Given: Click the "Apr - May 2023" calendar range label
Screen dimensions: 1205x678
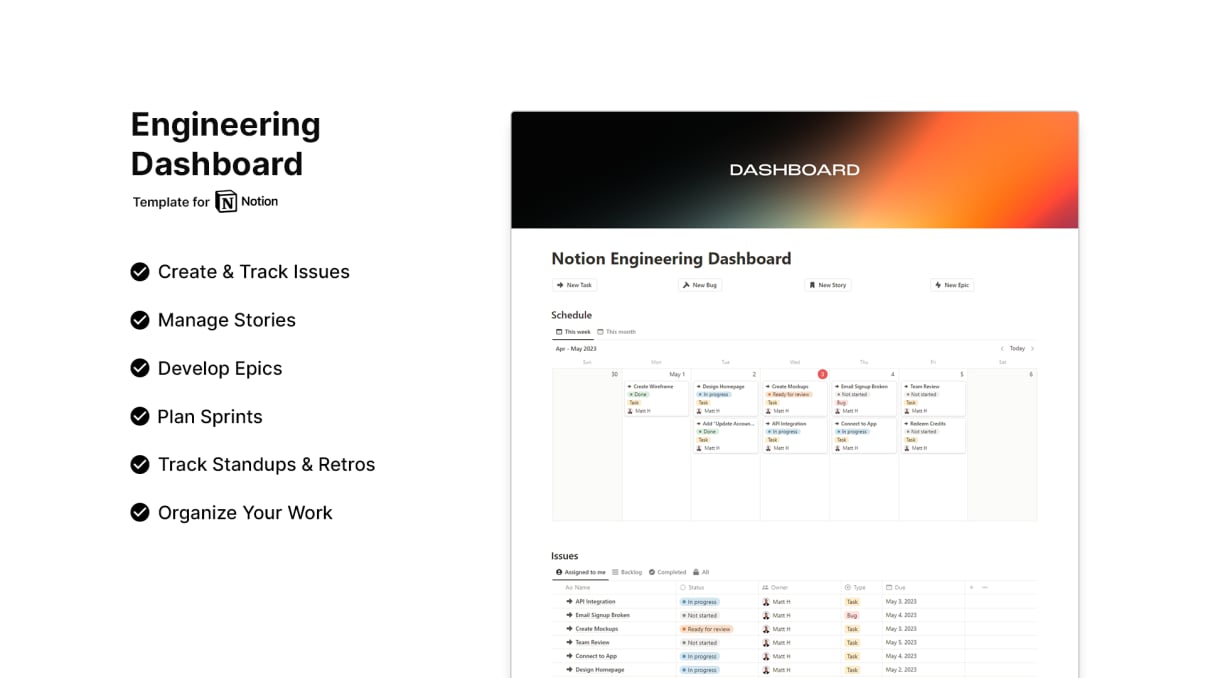Looking at the screenshot, I should [576, 349].
